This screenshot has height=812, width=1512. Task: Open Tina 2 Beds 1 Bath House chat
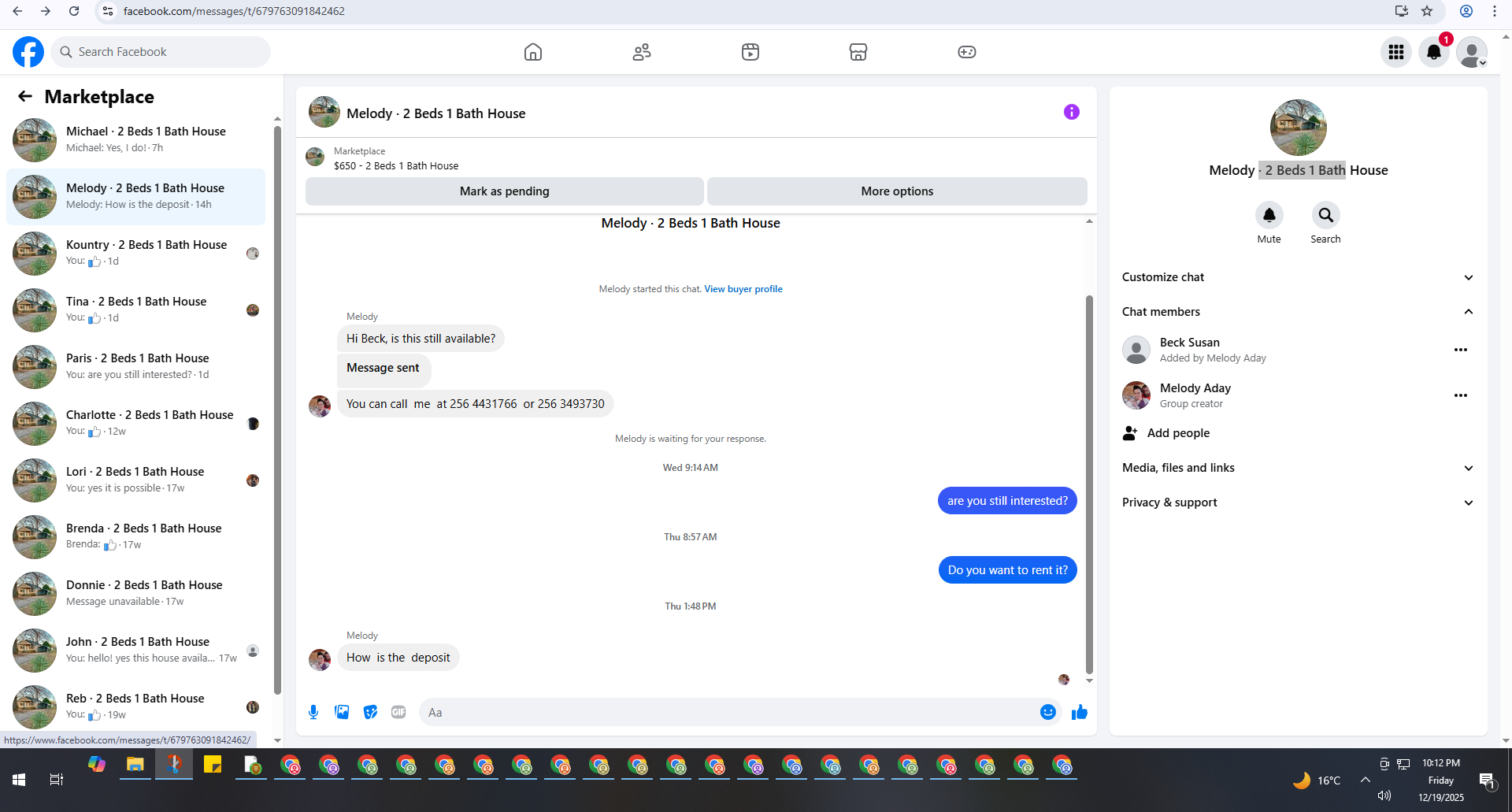tap(136, 310)
